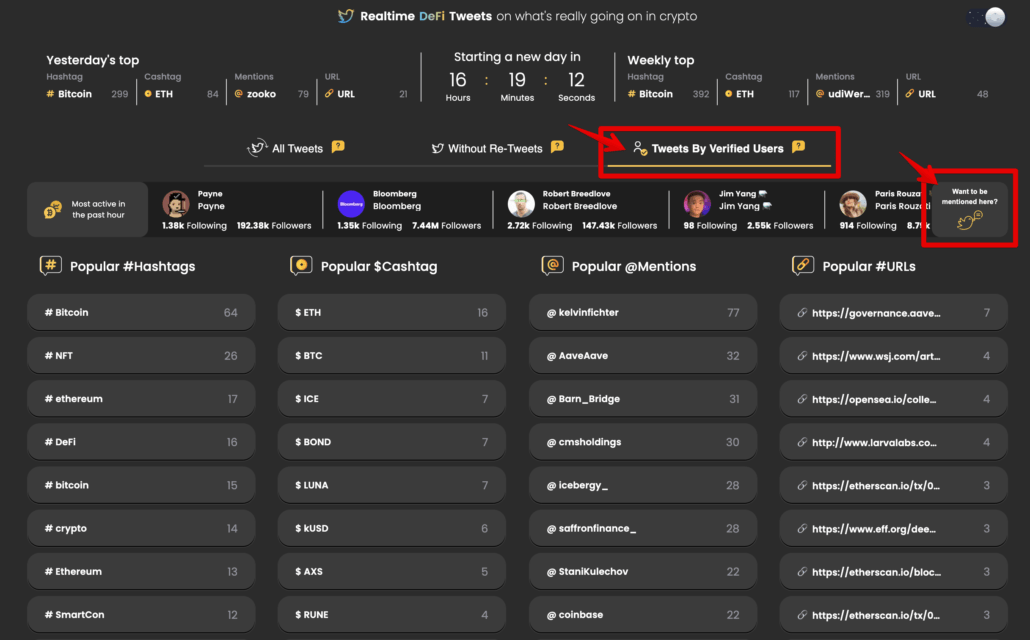Screen dimensions: 1030x640
Task: Click Payne's 192.38k Followers count
Action: pos(274,225)
